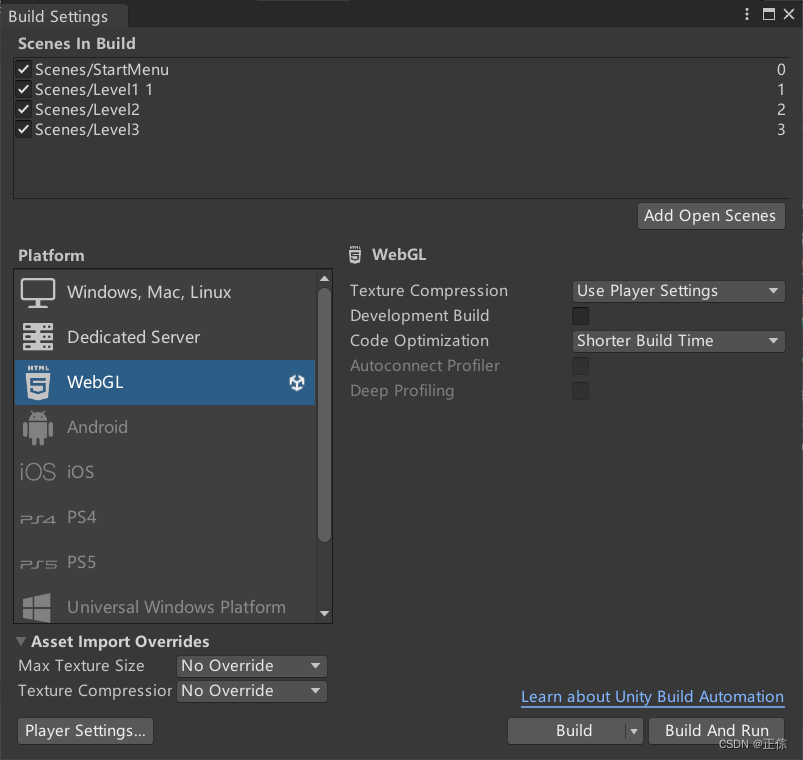Open the Learn about Unity Build Automation link
The image size is (803, 760).
[652, 697]
